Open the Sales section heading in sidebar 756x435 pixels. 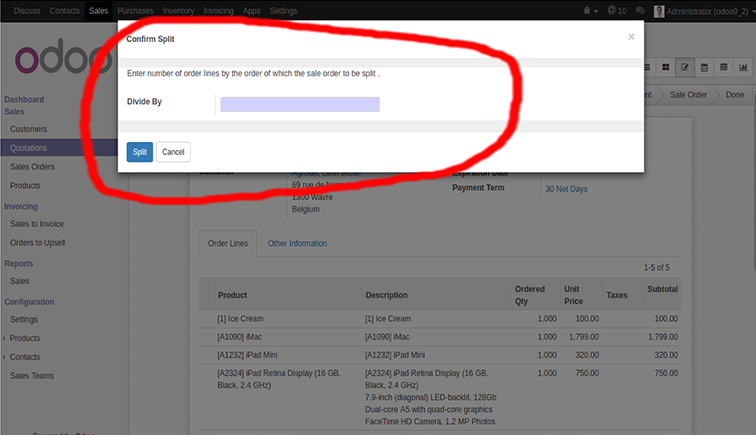(14, 111)
